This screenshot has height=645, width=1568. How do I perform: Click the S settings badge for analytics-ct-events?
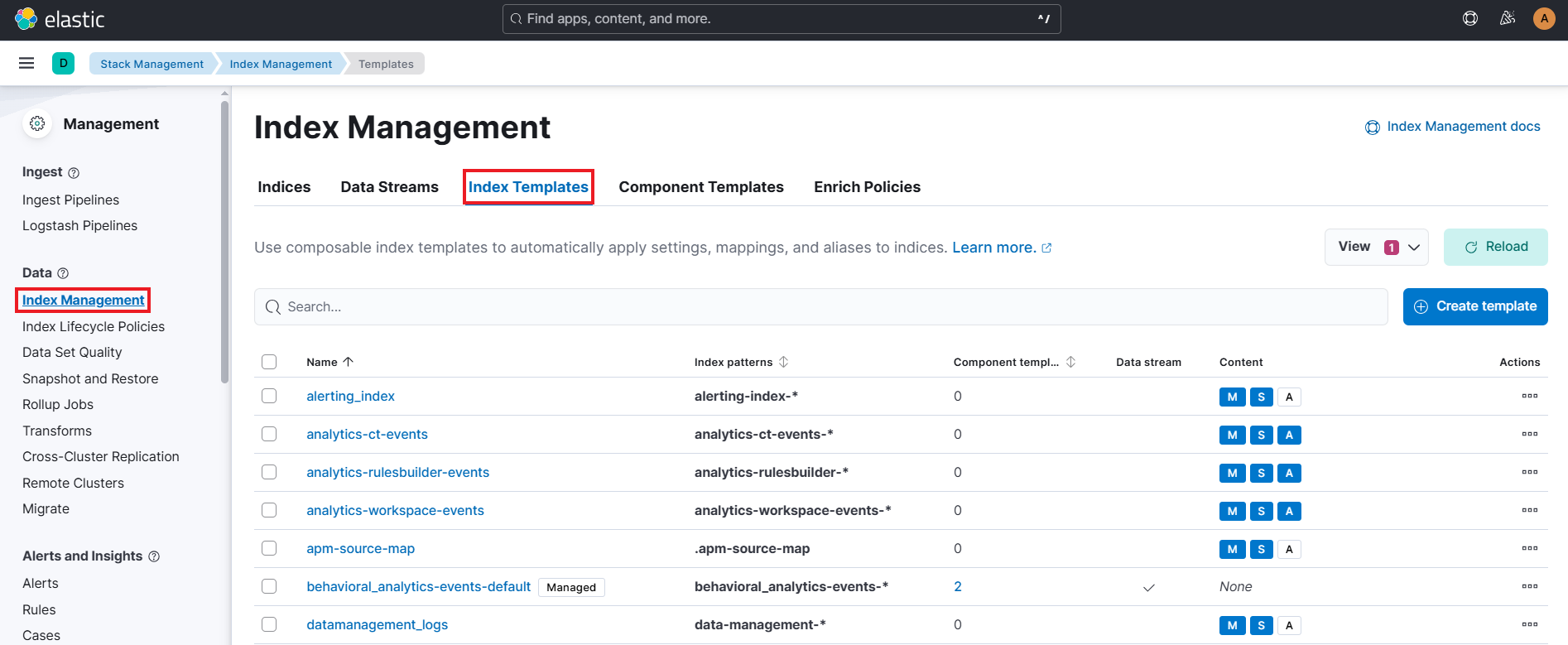1262,435
